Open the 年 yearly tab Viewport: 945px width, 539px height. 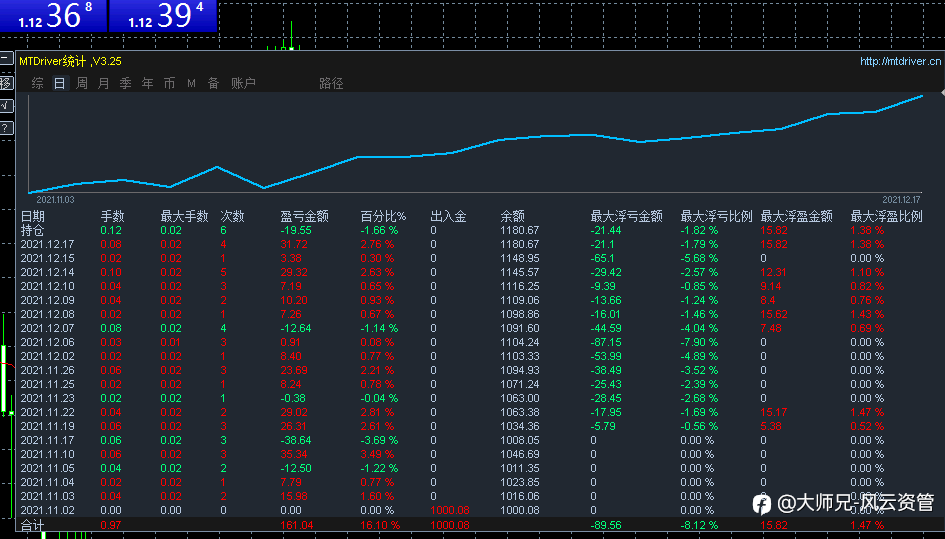(x=148, y=83)
